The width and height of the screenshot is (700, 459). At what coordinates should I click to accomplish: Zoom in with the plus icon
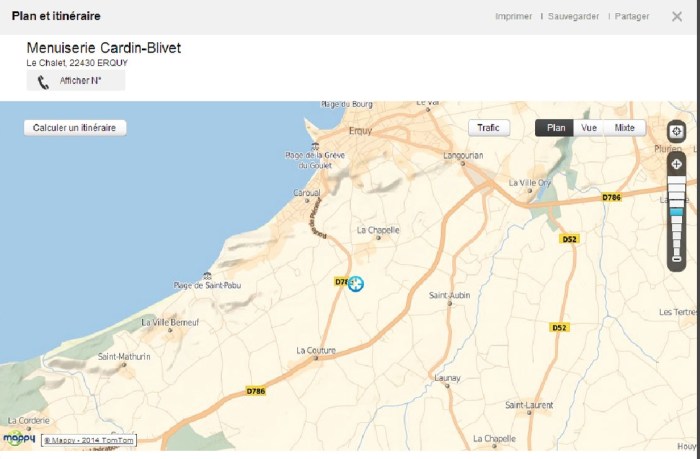(677, 164)
